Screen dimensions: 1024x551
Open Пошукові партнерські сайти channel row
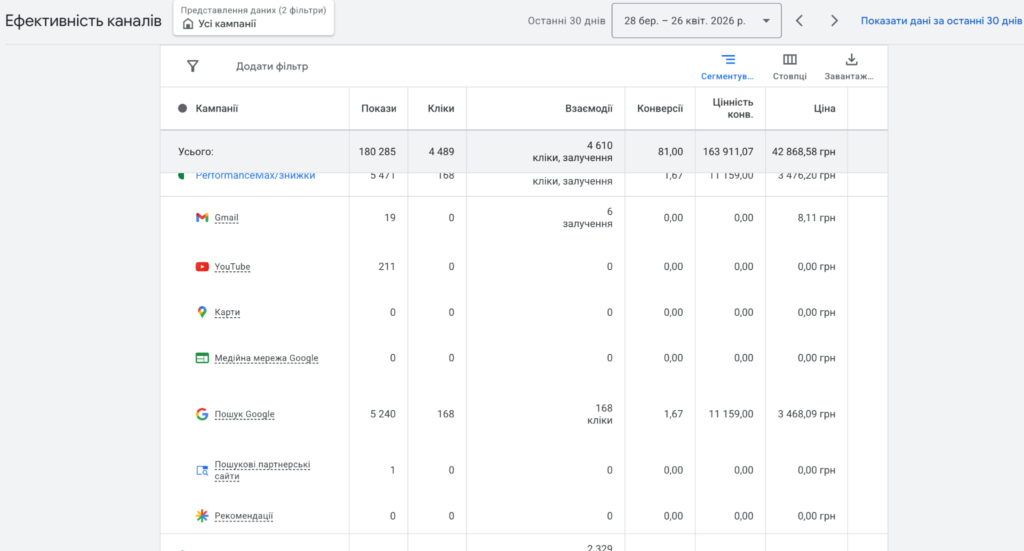[262, 470]
